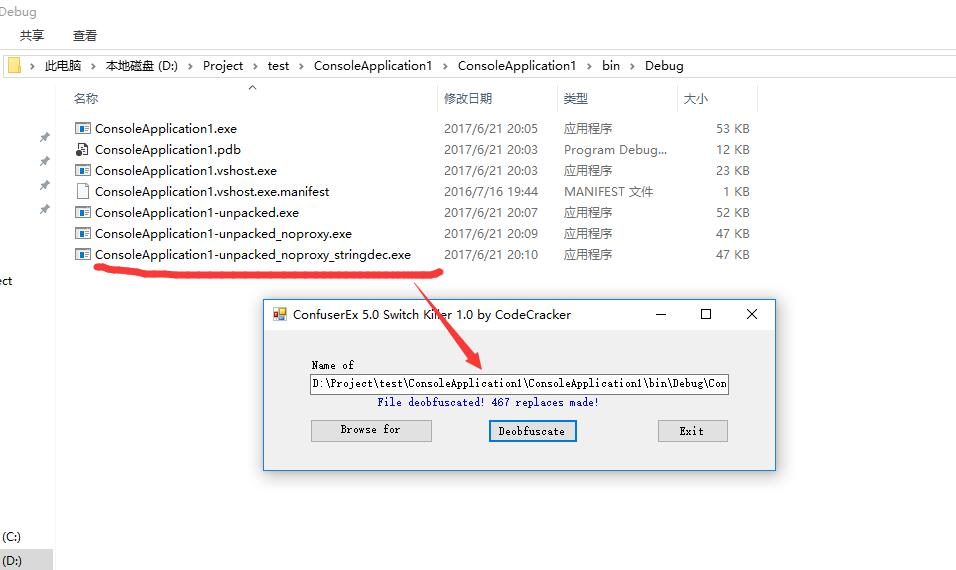Select ConsoleApplication1.vshost.exe file name

[x=186, y=171]
